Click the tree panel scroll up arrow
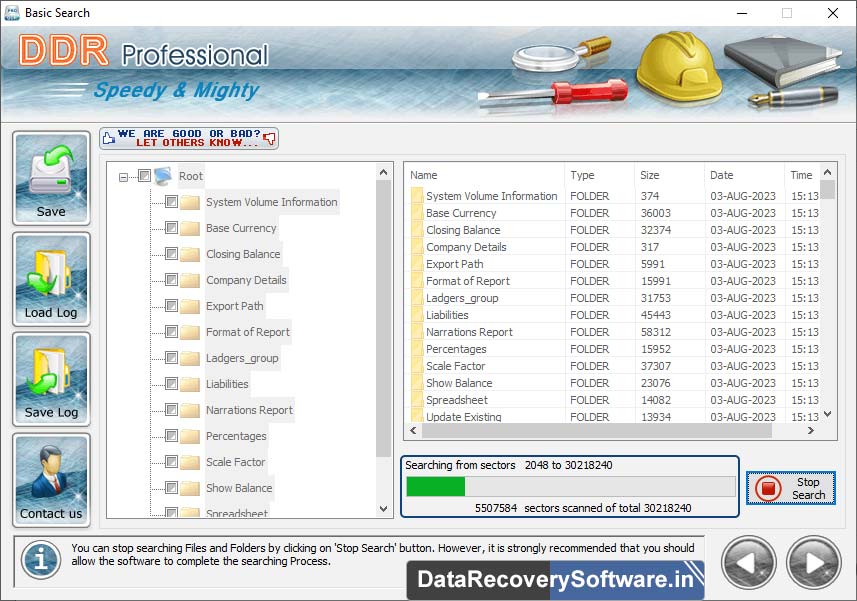The height and width of the screenshot is (601, 857). click(x=384, y=173)
